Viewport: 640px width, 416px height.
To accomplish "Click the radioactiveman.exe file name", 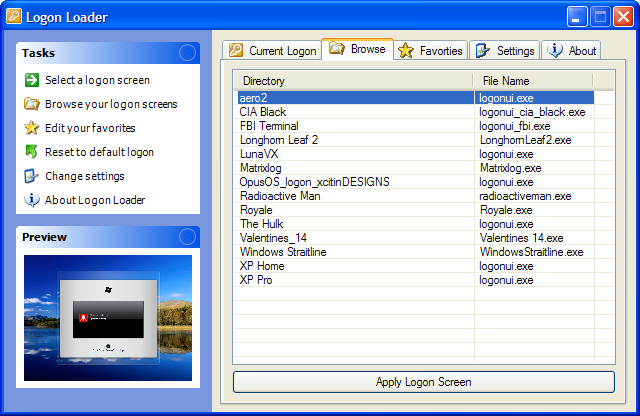I will click(x=525, y=196).
